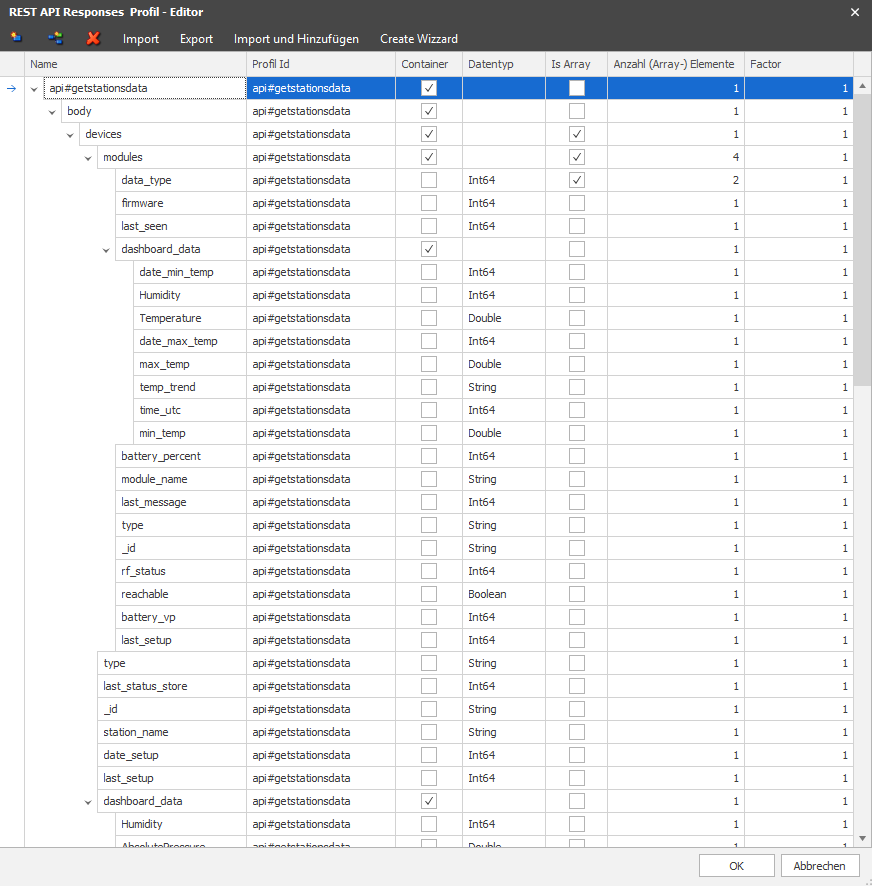
Task: Collapse the api#getstationsdata root node
Action: point(34,89)
